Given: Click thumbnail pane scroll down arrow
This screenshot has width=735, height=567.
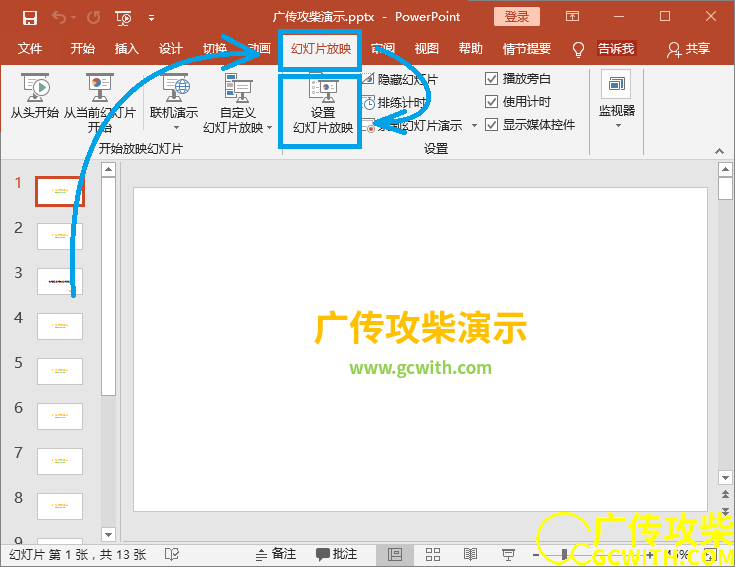Looking at the screenshot, I should coord(108,535).
